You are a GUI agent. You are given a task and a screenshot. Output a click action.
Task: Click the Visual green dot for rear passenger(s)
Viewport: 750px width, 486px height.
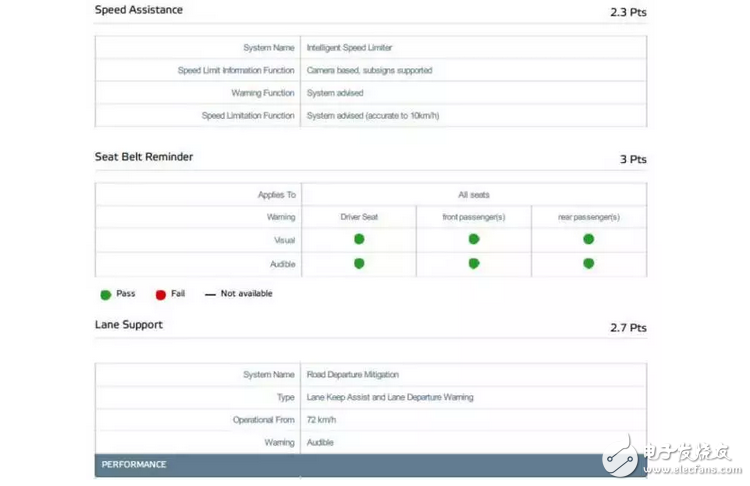click(589, 239)
